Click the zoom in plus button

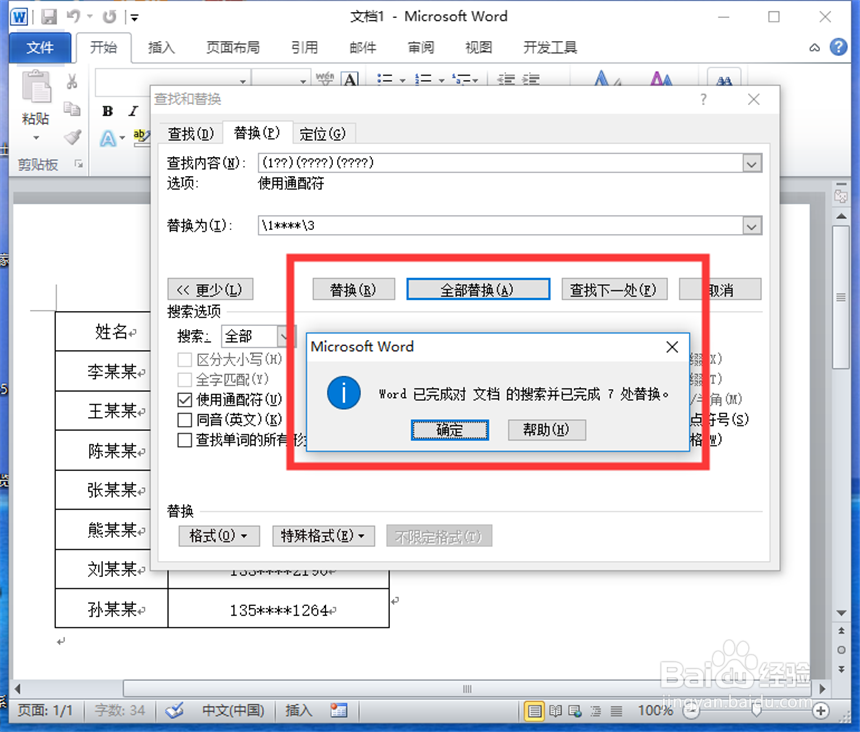(x=821, y=711)
